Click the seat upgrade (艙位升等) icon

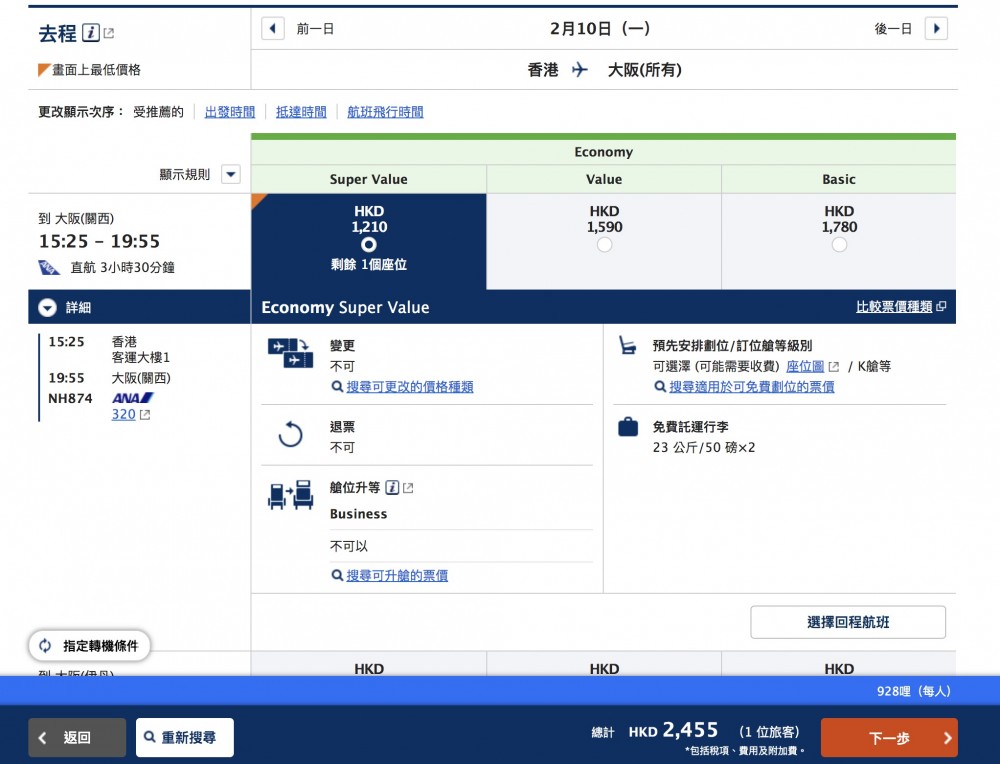pos(290,495)
